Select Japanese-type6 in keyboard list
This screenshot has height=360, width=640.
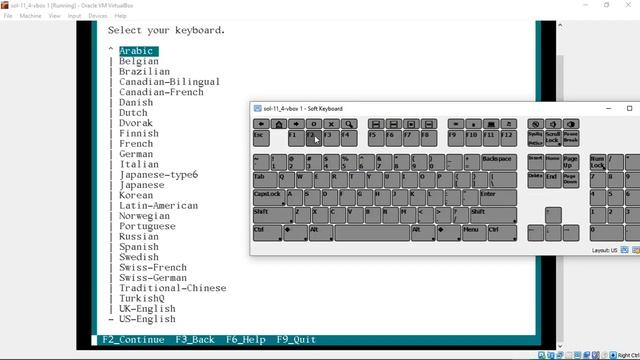pos(158,175)
